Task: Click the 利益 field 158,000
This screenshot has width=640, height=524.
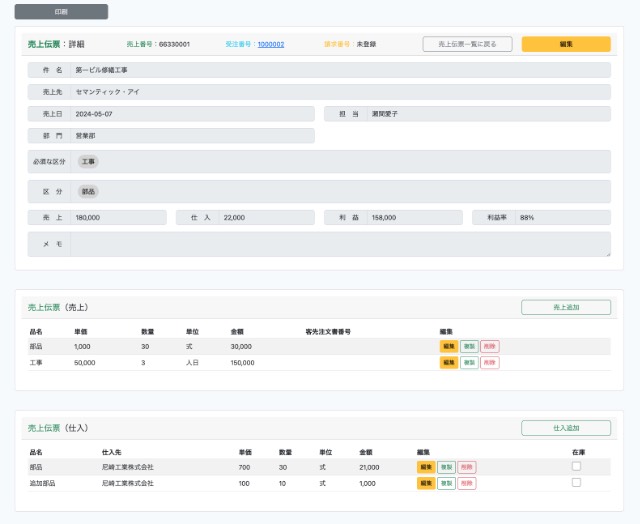Action: tap(415, 218)
